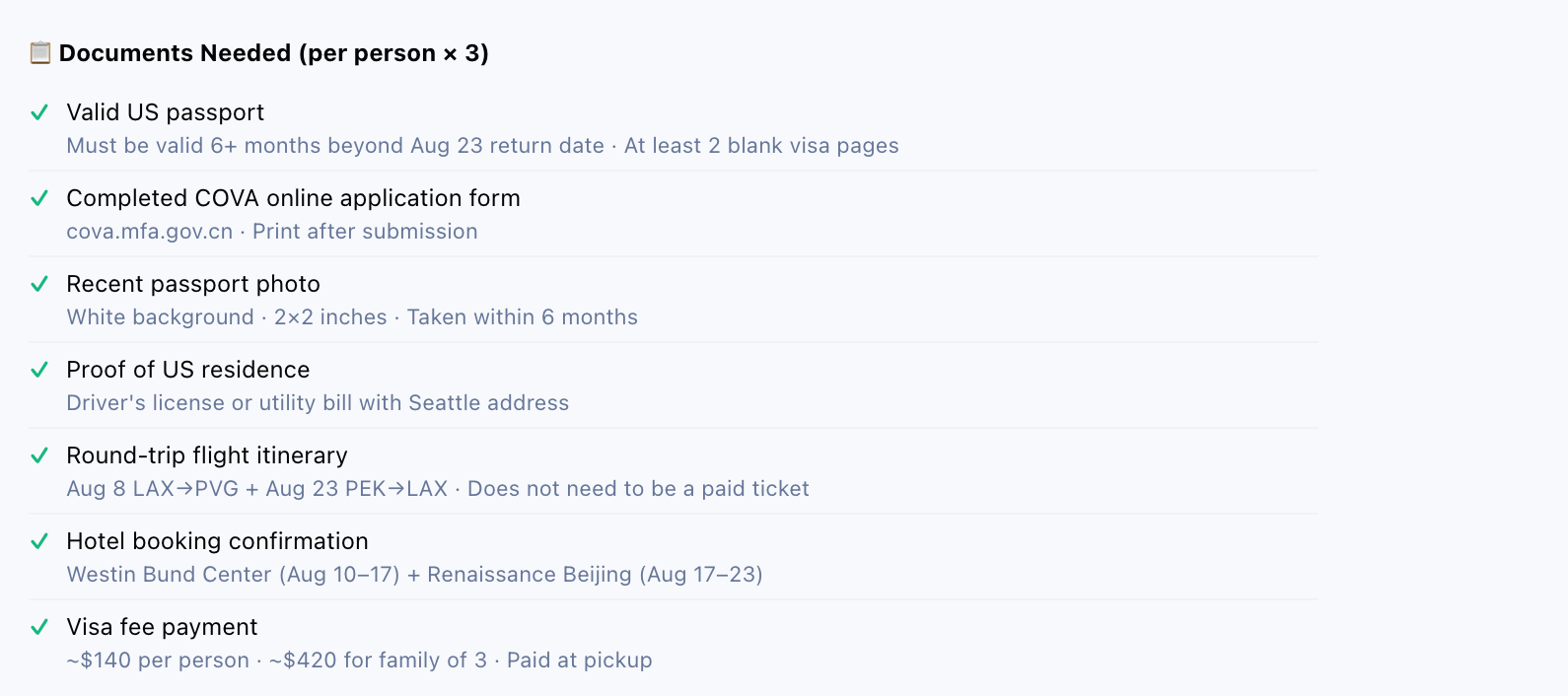This screenshot has height=696, width=1568.
Task: Click the checkmark beside Hotel booking confirmation
Action: click(x=39, y=541)
